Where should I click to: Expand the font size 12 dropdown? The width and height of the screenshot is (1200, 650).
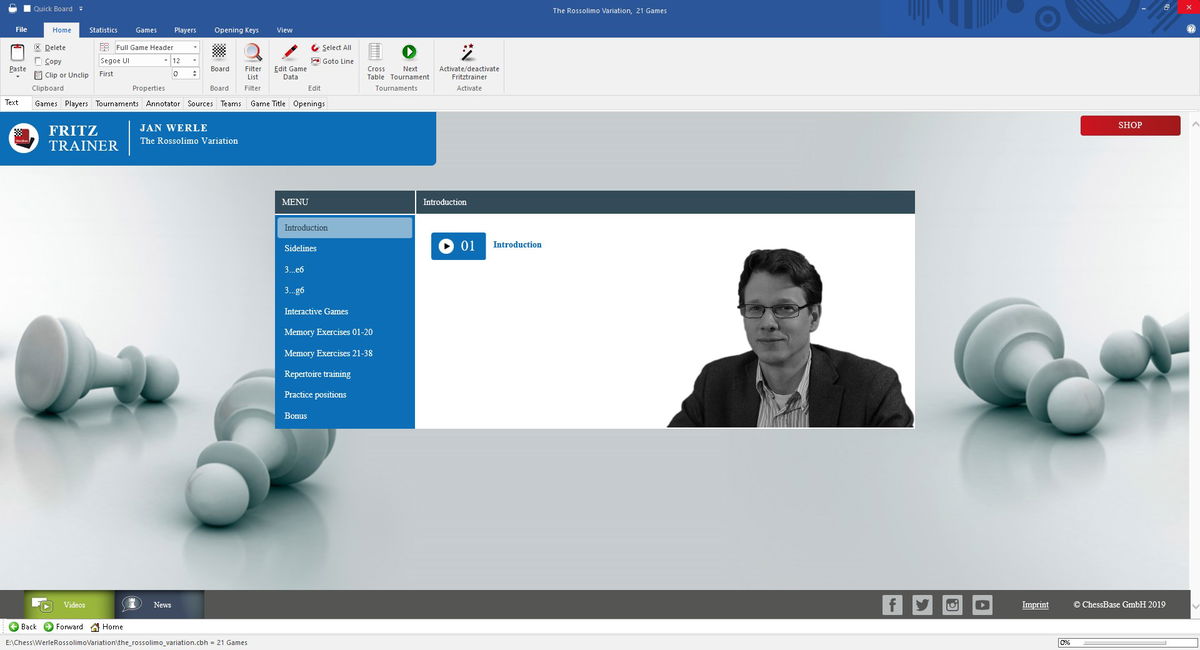195,61
